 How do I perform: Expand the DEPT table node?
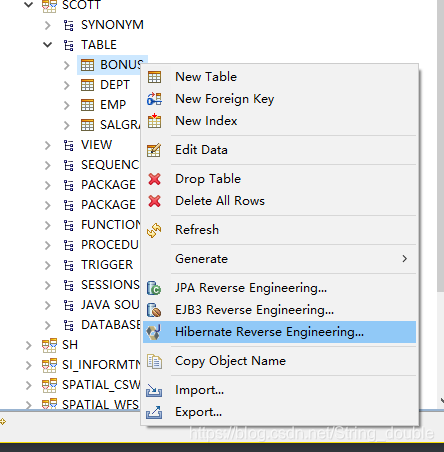point(67,85)
